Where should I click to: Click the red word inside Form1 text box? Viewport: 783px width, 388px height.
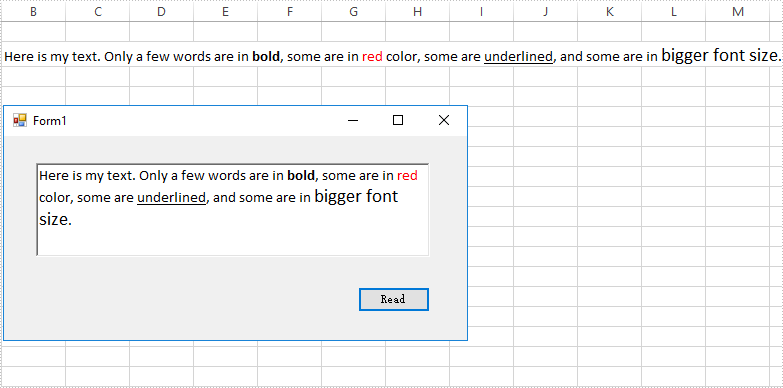coord(407,175)
